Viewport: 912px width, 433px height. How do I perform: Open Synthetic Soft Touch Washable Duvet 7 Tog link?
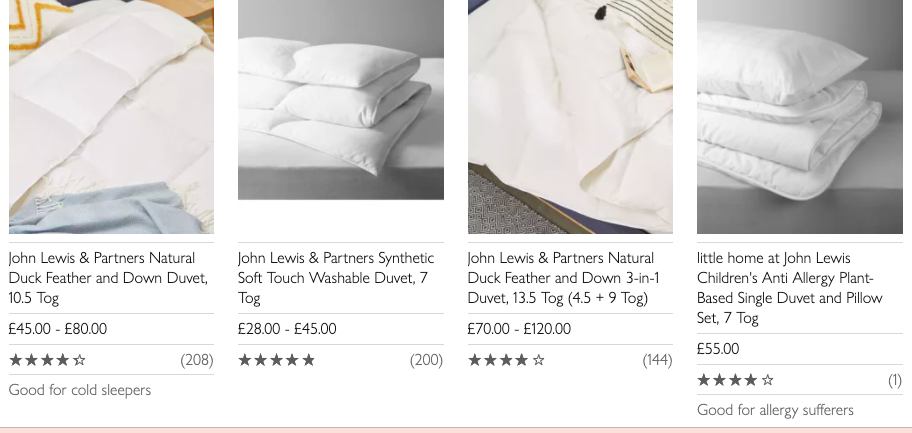pyautogui.click(x=336, y=278)
